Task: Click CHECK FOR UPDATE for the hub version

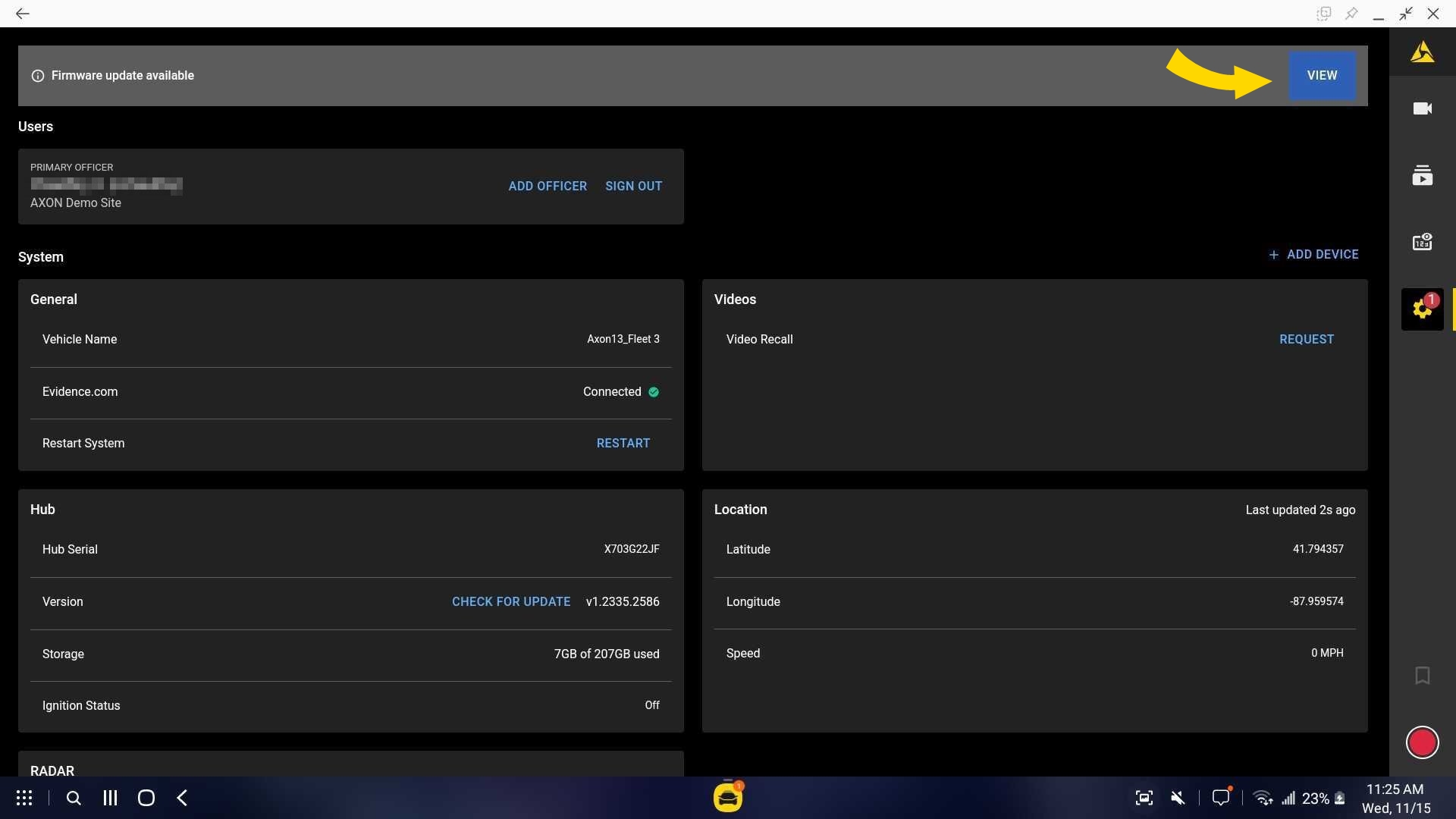Action: (x=511, y=602)
